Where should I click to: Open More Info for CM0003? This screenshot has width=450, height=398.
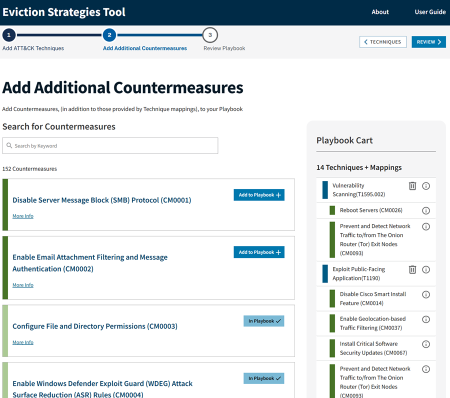pos(23,342)
